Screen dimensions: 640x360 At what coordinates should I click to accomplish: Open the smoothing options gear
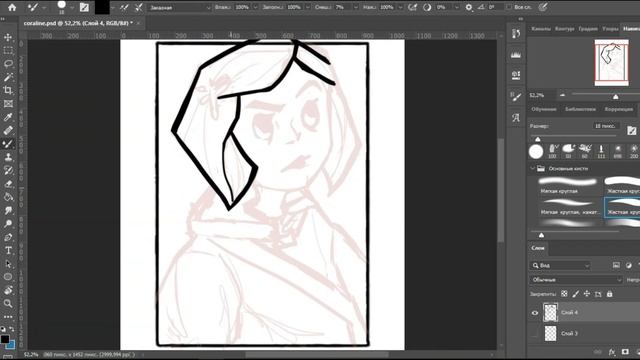click(x=469, y=7)
